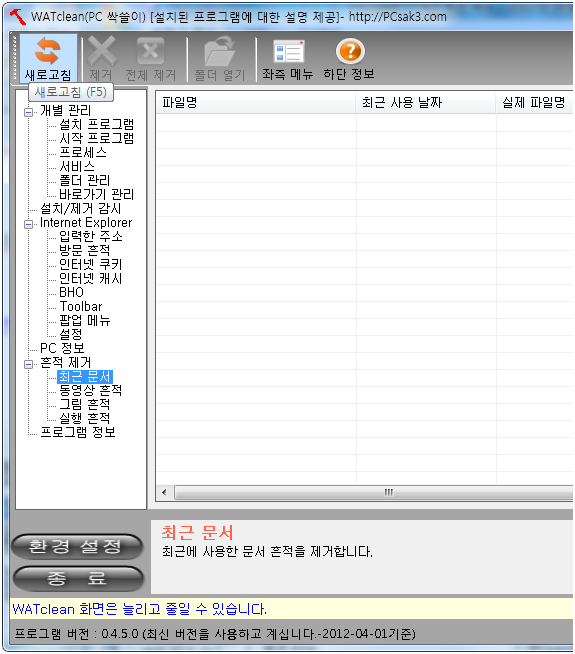Select 팝업 메뉴 in the tree

click(x=85, y=320)
